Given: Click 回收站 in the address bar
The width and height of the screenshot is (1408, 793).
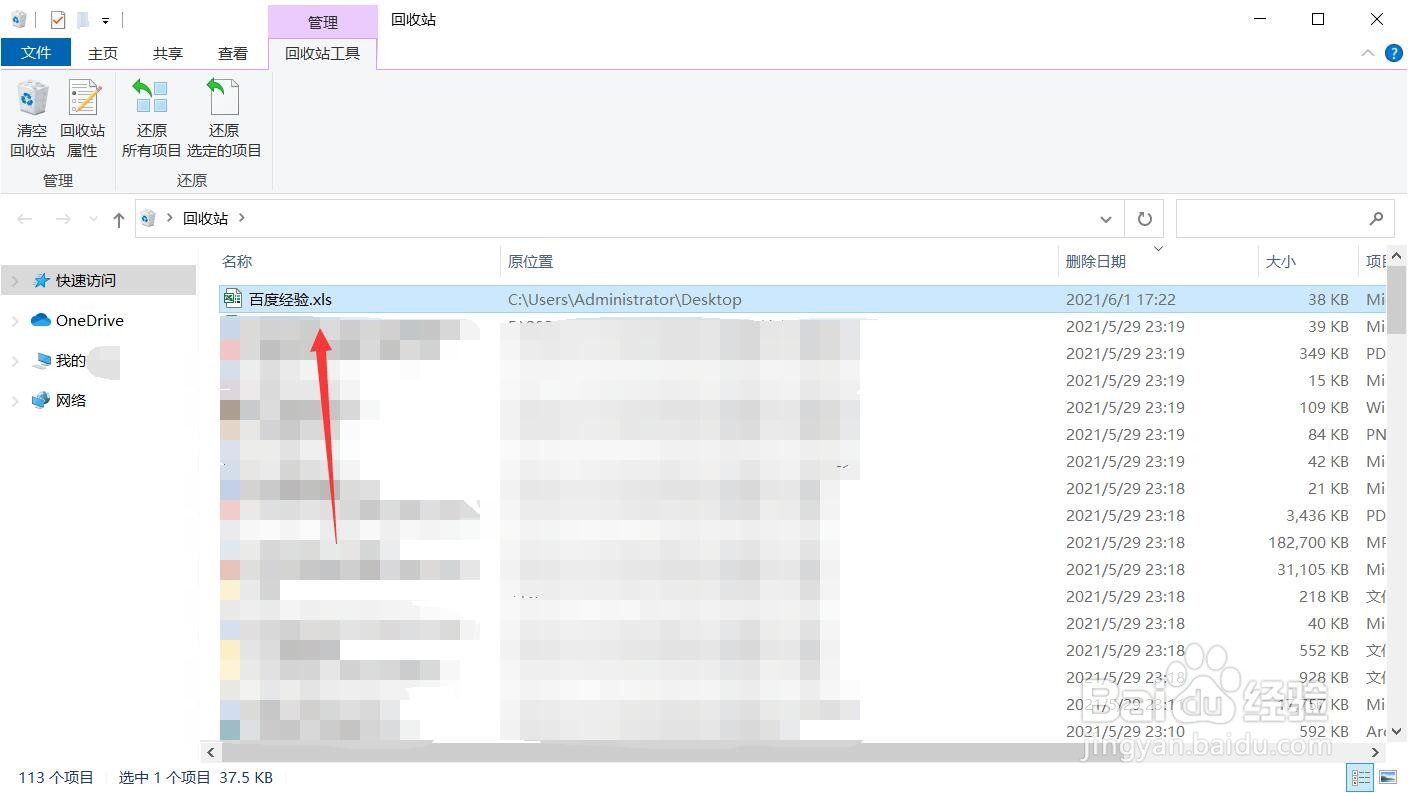Looking at the screenshot, I should click(x=205, y=218).
